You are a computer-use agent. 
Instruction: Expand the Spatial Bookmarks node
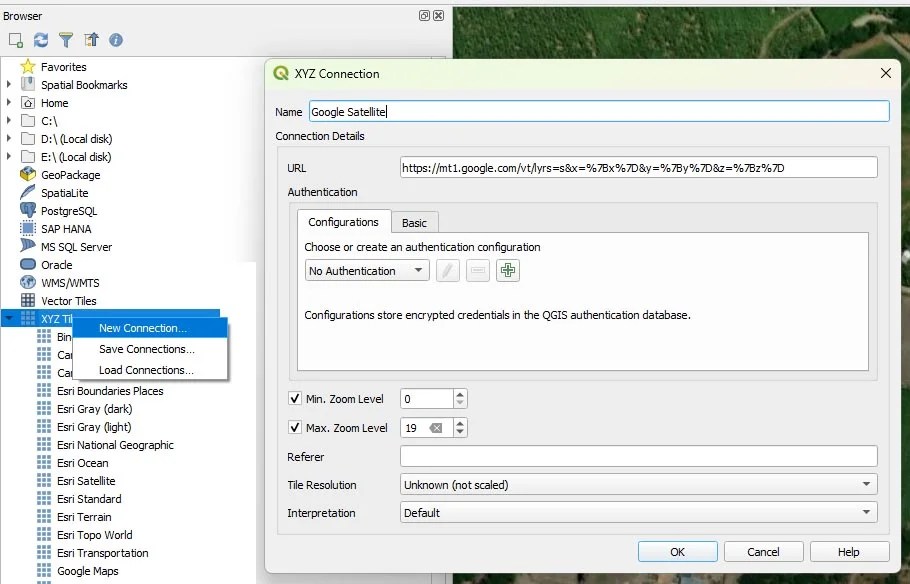point(9,85)
